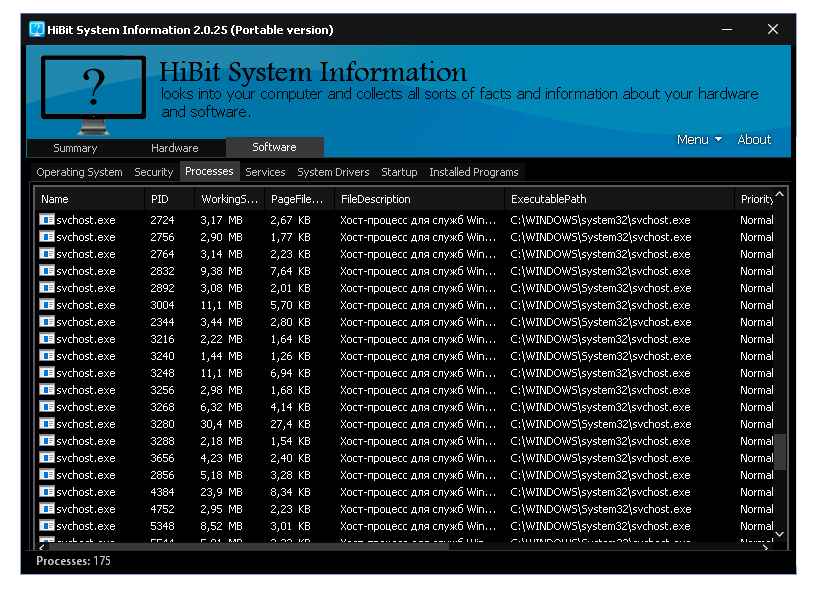Select page file value 7,64 KB
Viewport: 814px width, 591px height.
coord(290,271)
